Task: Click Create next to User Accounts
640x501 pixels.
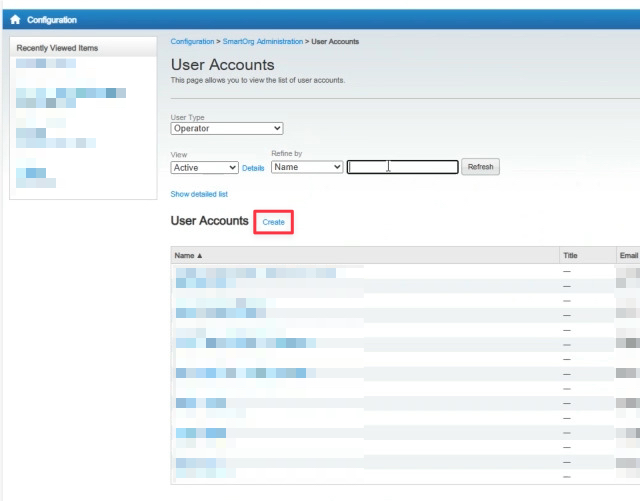Action: [x=273, y=222]
